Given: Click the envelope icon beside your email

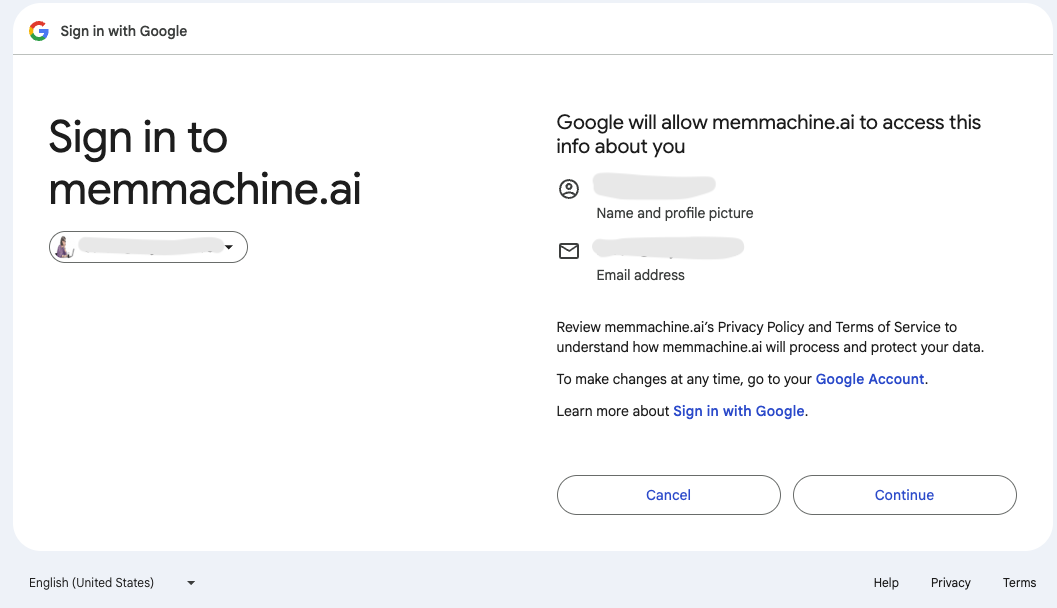Looking at the screenshot, I should pyautogui.click(x=568, y=250).
